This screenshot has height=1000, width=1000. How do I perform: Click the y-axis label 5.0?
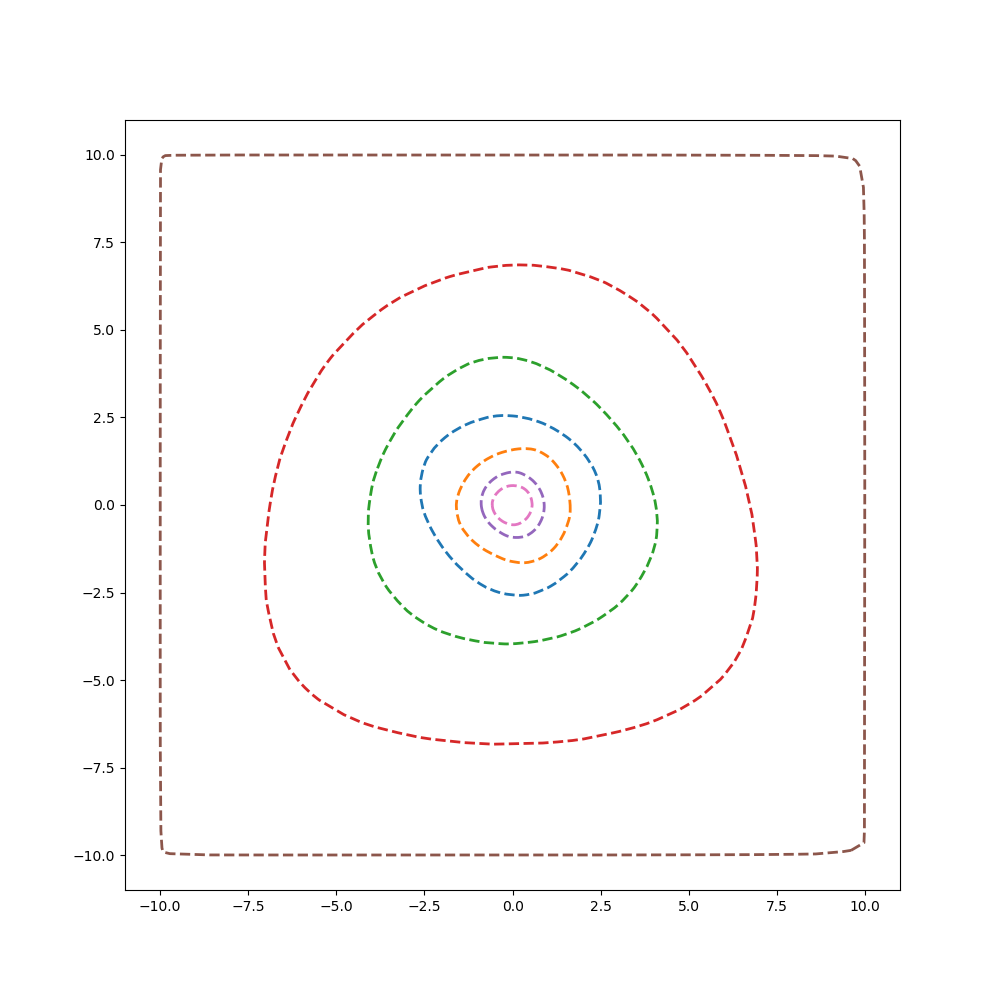click(x=105, y=330)
